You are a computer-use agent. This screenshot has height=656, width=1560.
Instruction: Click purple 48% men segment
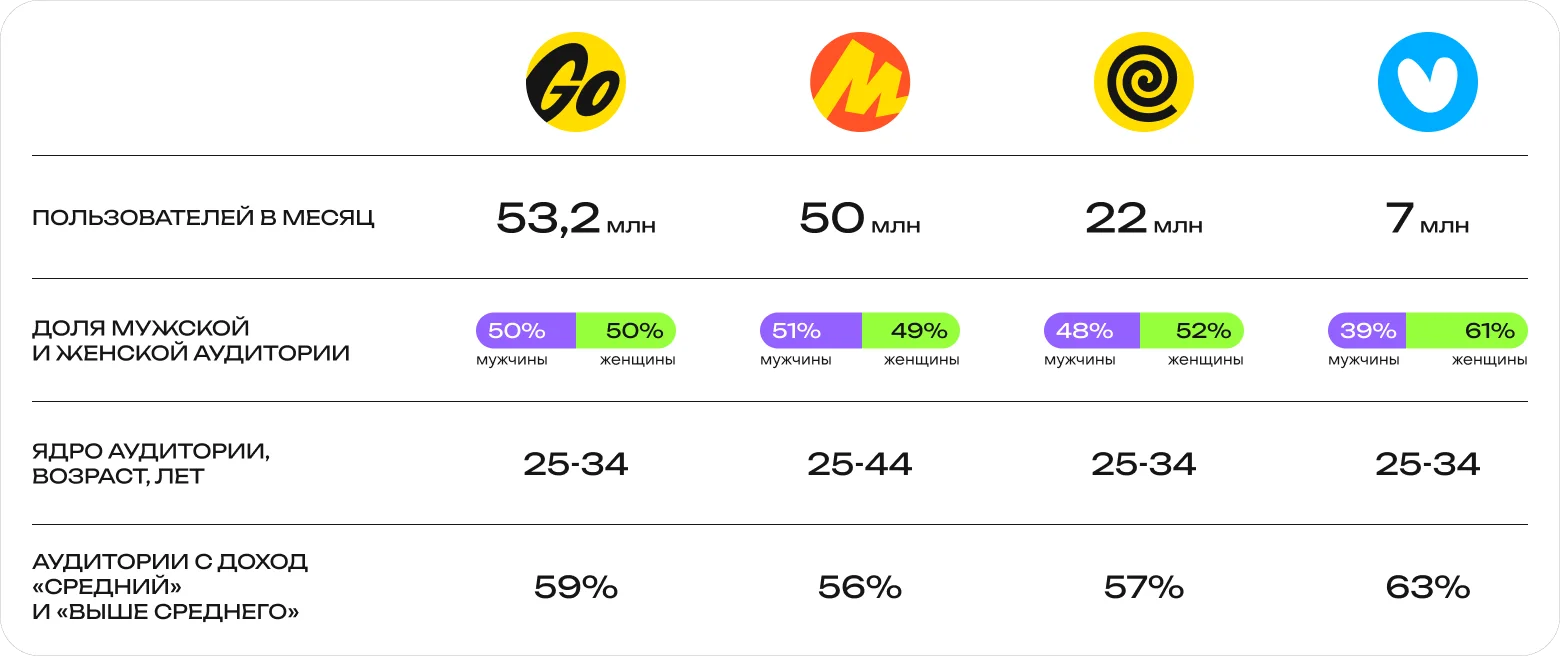(1092, 330)
